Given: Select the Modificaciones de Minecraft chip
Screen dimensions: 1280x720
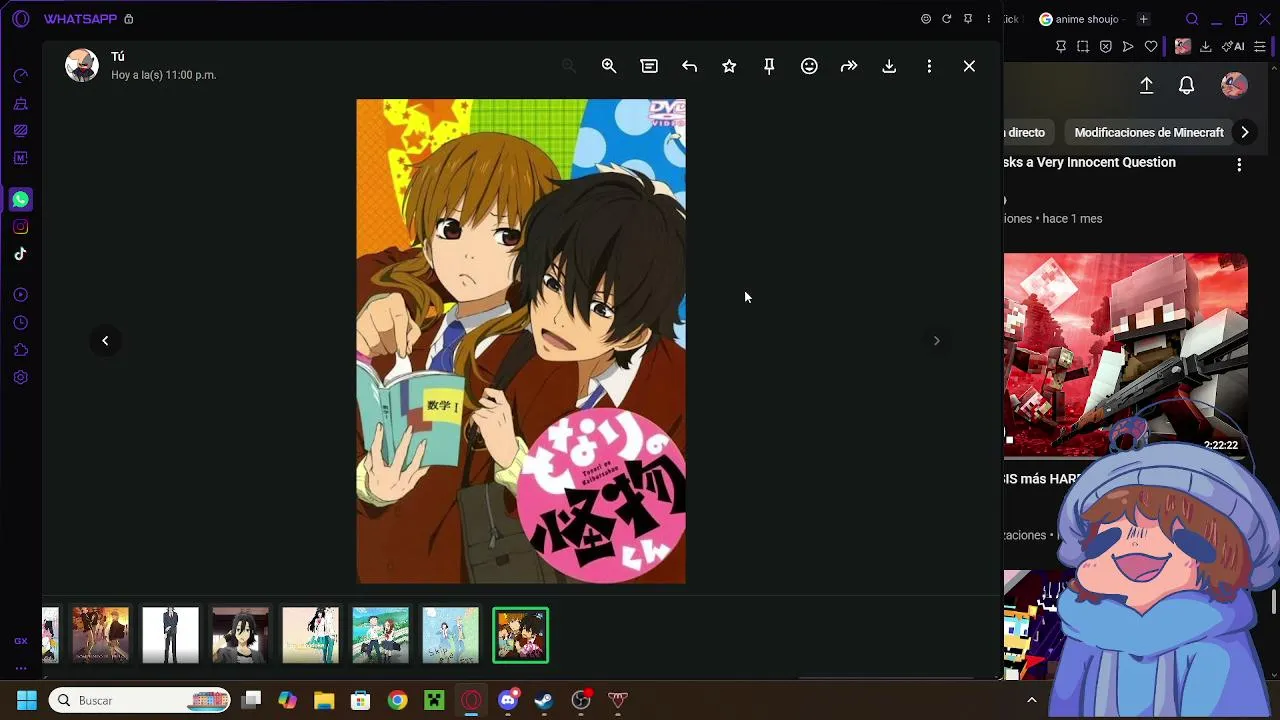Looking at the screenshot, I should click(x=1149, y=132).
